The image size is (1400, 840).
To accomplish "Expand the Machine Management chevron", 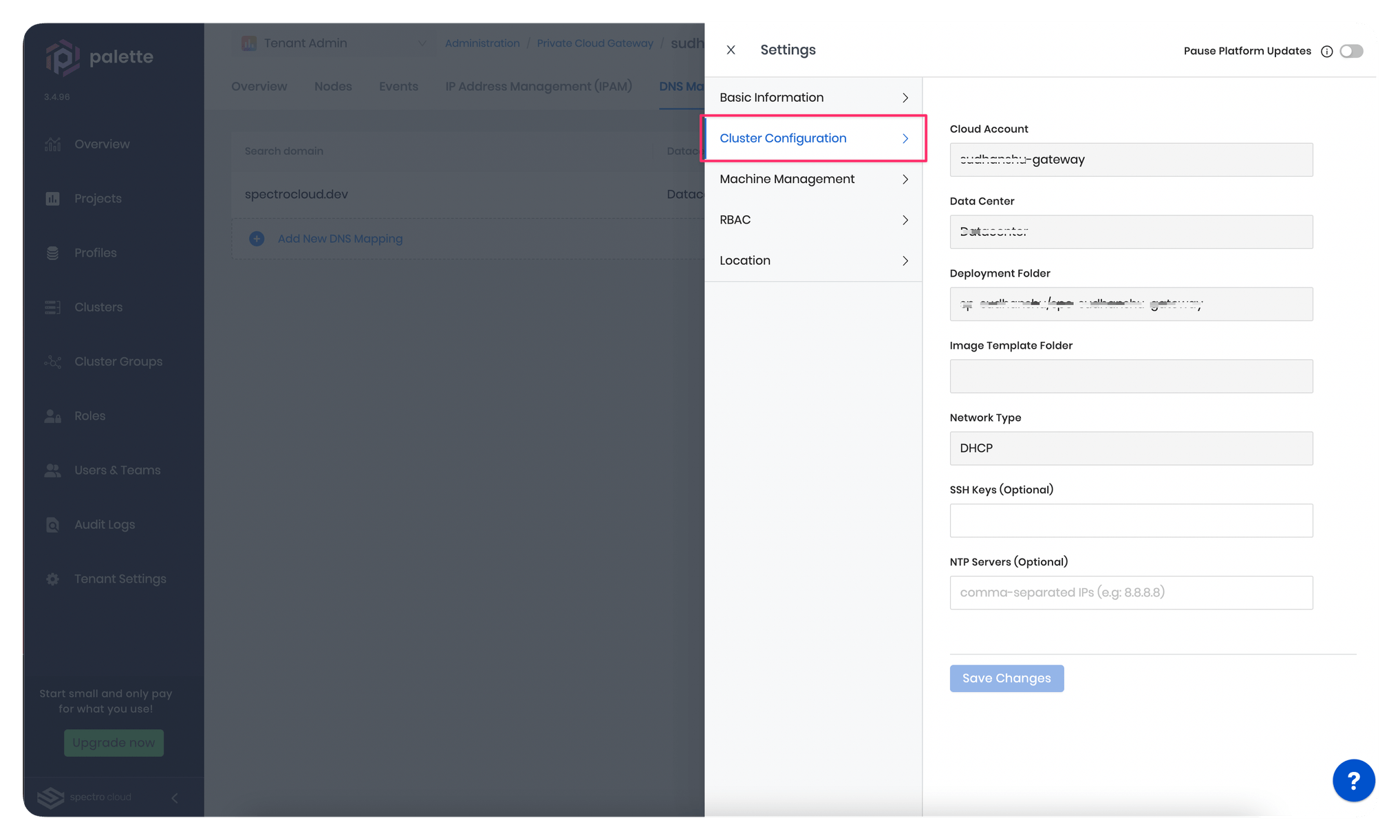I will (x=905, y=180).
